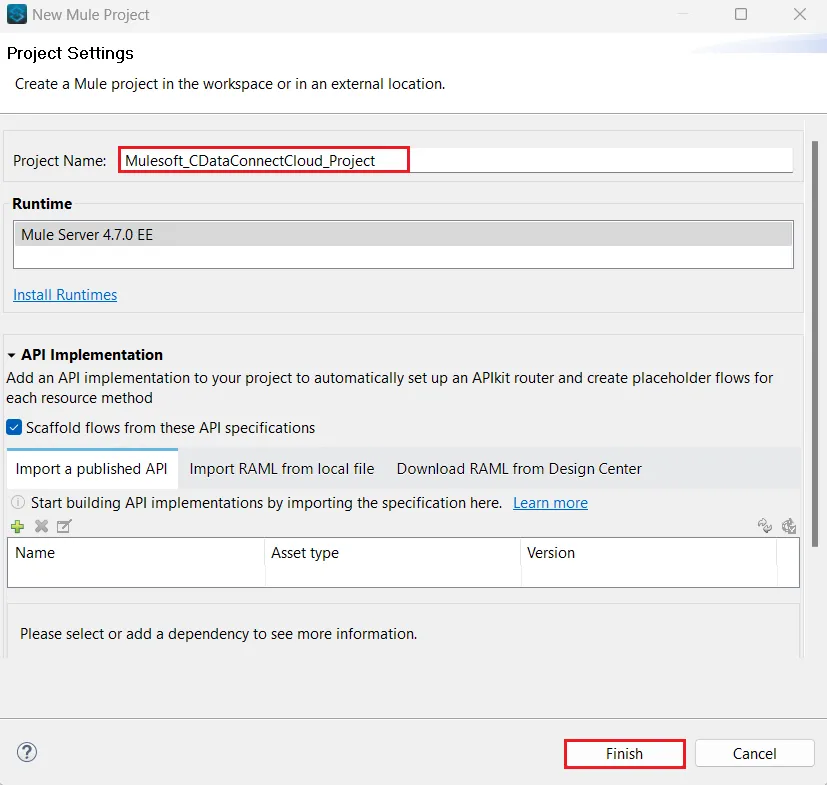Click the Mule Project icon in the title bar
827x785 pixels.
(x=14, y=14)
